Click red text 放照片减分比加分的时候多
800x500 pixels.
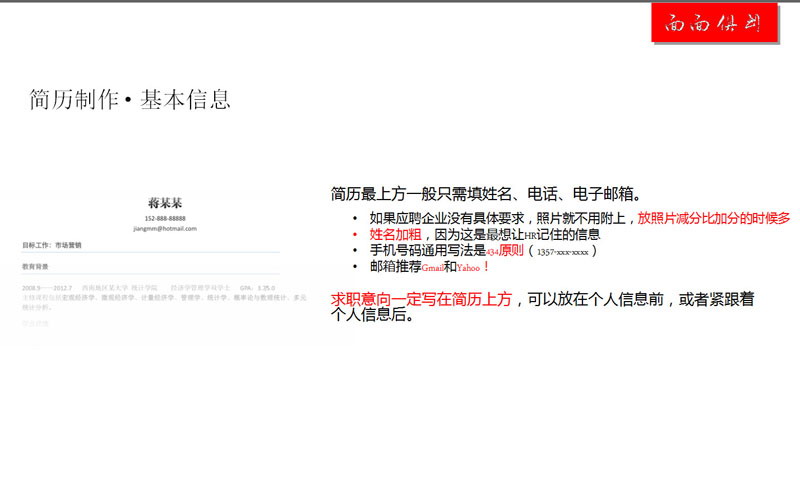tap(713, 218)
